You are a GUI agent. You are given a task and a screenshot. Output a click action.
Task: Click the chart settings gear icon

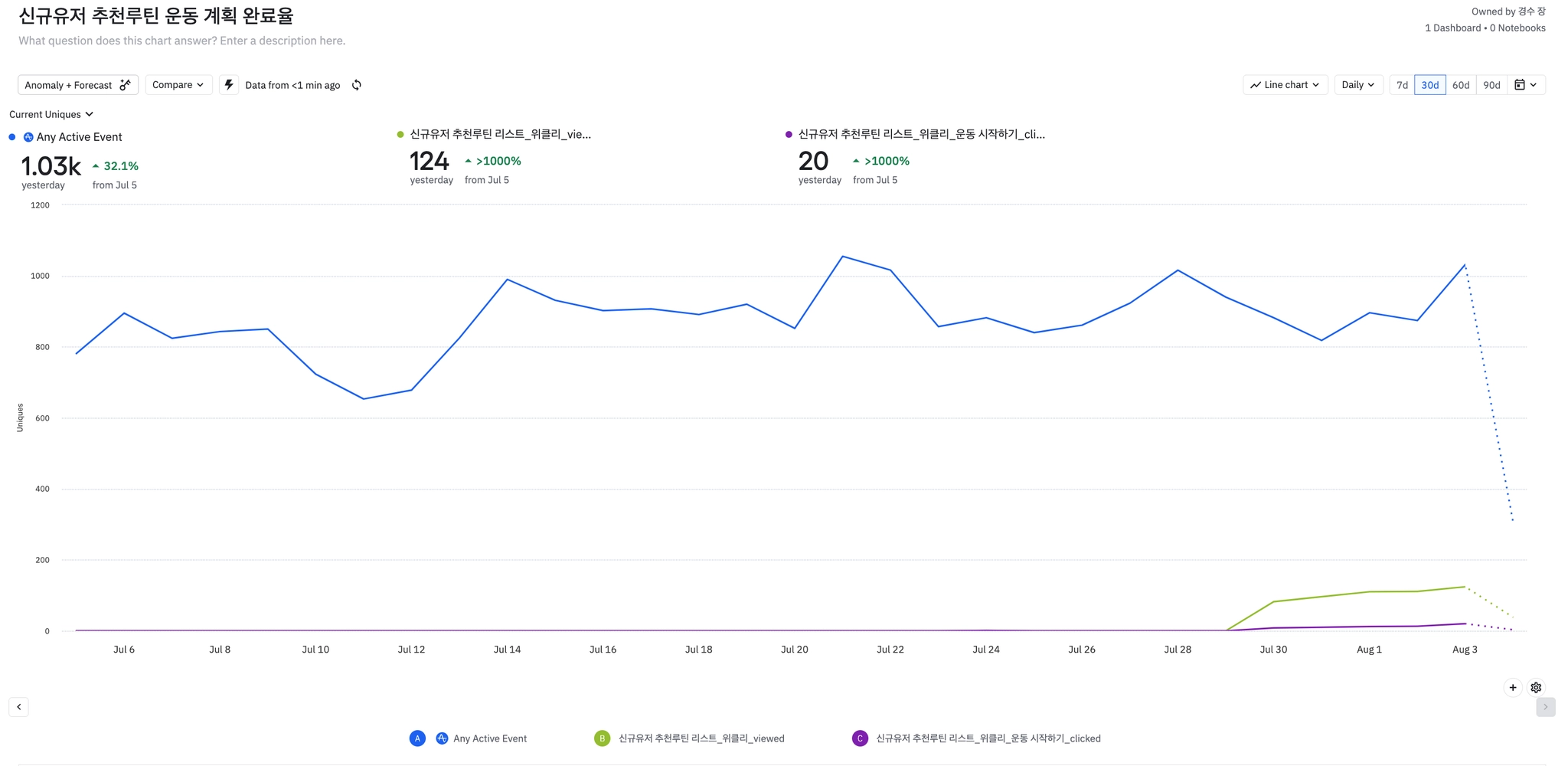(x=1536, y=688)
